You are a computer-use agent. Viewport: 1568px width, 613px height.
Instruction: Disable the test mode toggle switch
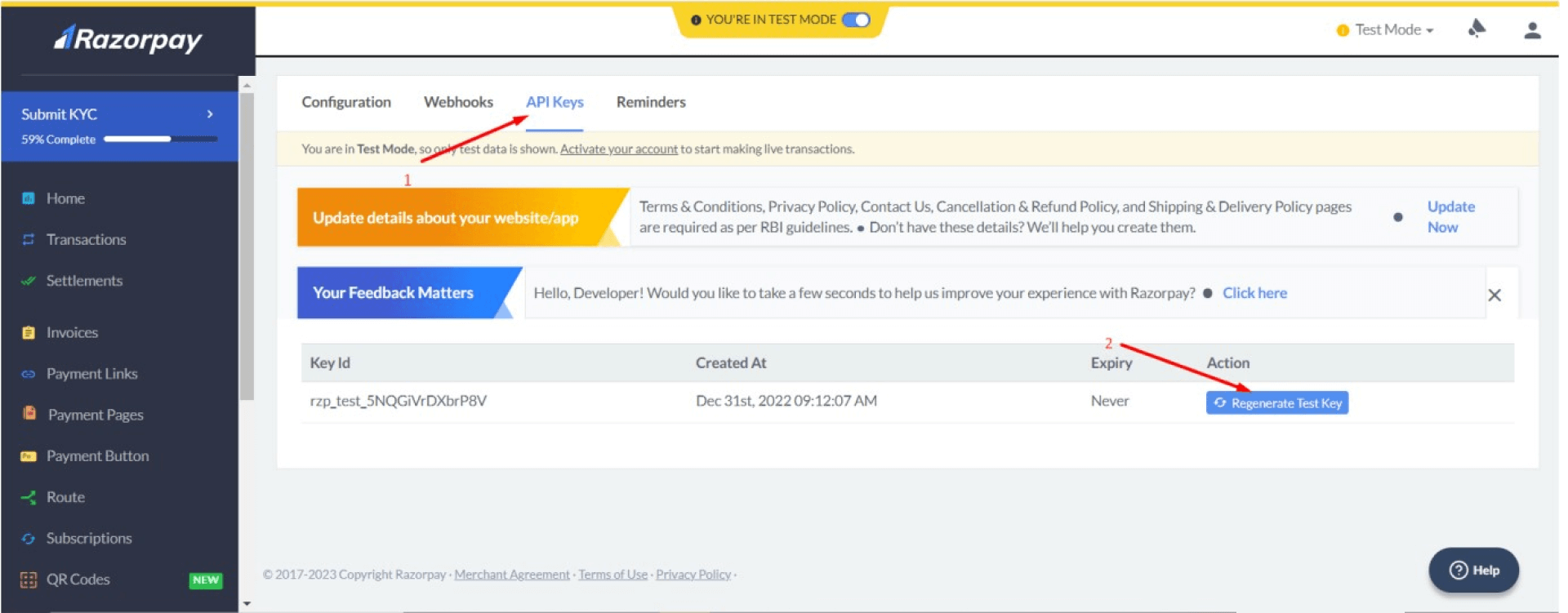click(x=856, y=20)
